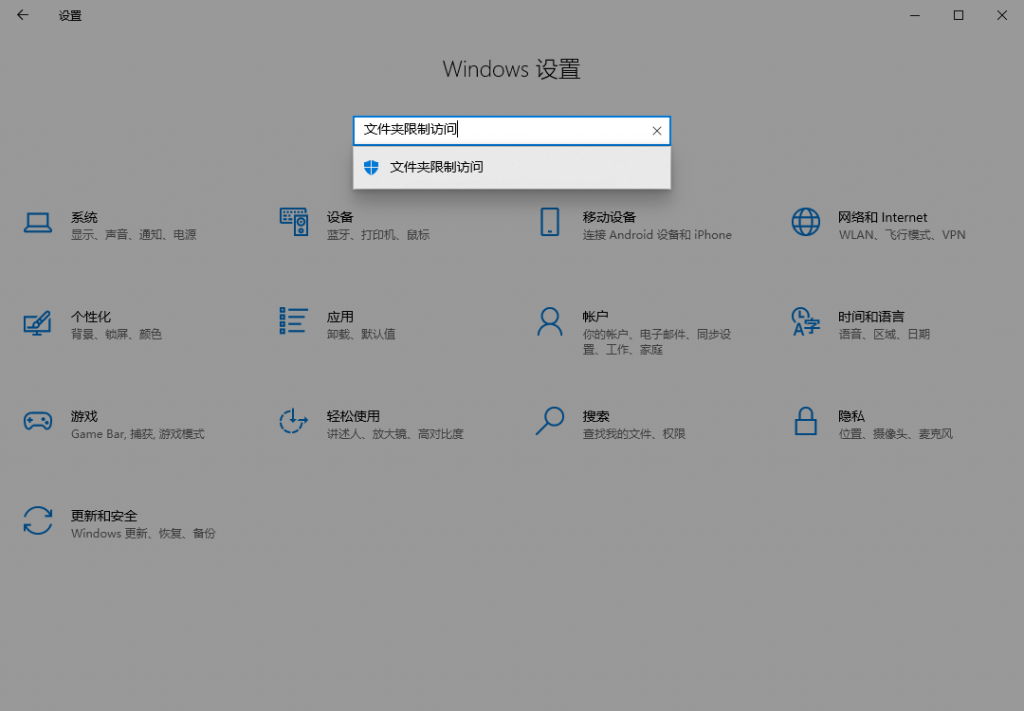Viewport: 1024px width, 711px height.
Task: Open 帐户 settings title
Action: pos(596,317)
